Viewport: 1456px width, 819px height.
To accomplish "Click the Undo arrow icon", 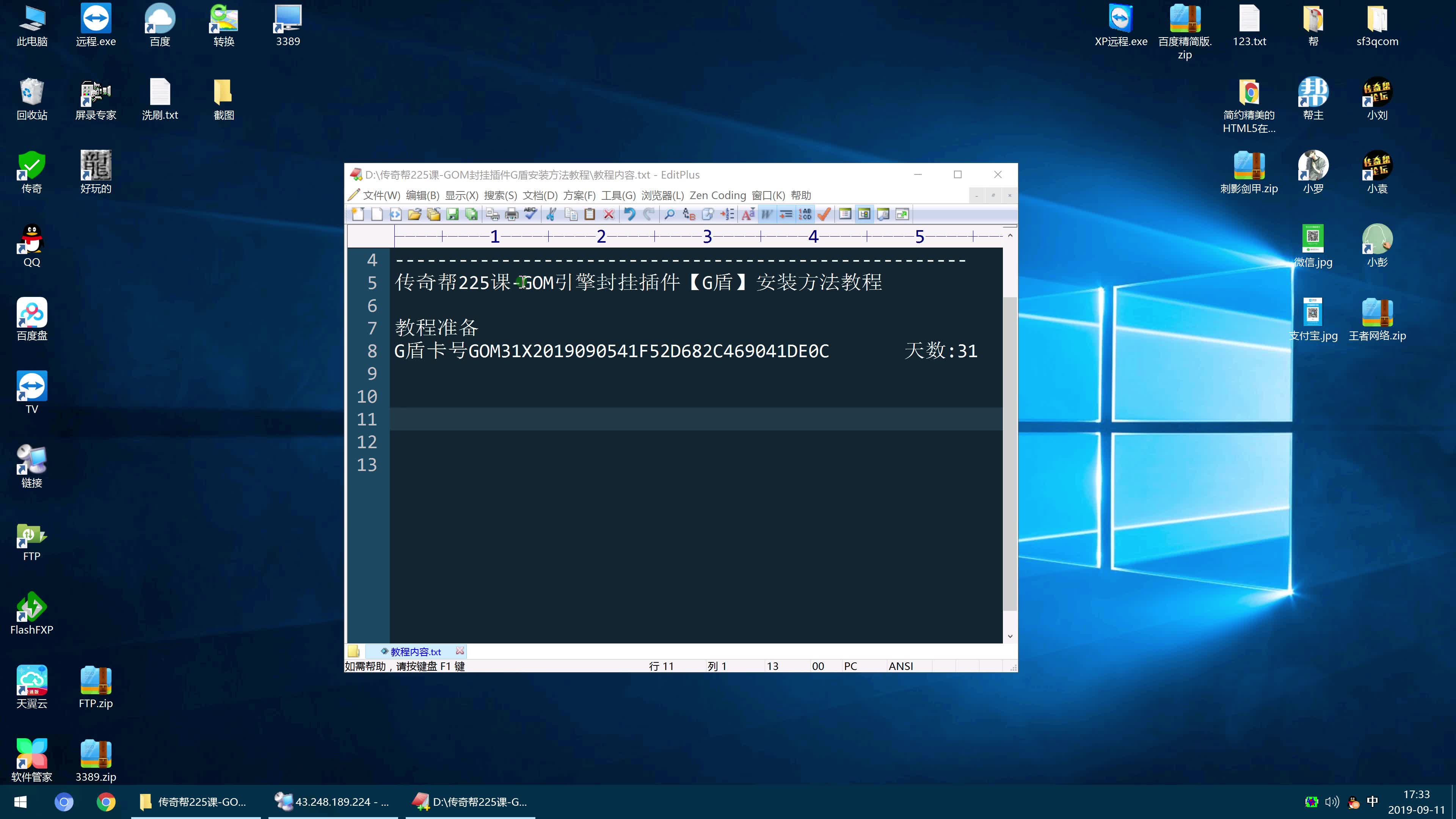I will click(x=630, y=214).
